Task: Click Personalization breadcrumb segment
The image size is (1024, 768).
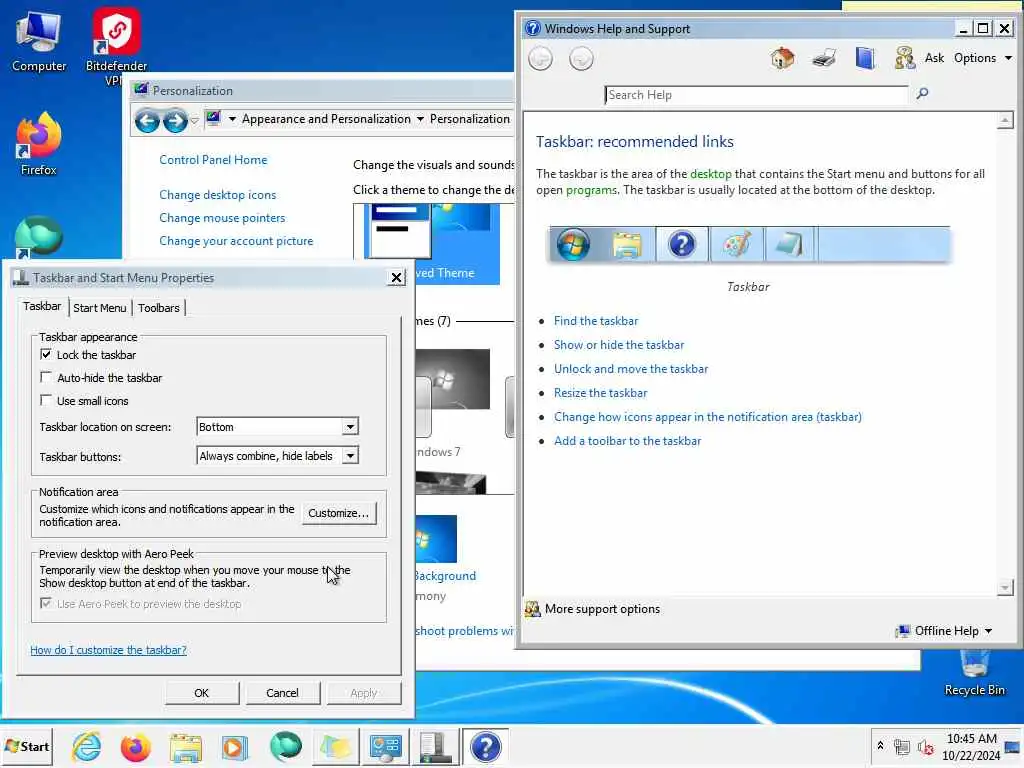Action: tap(470, 119)
